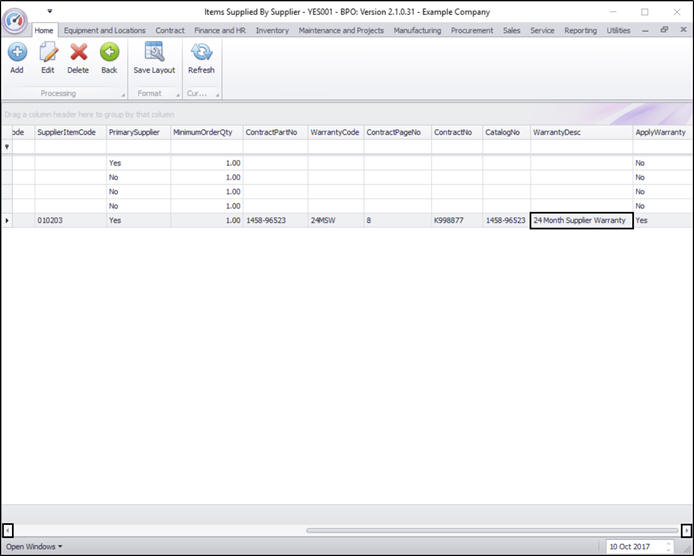This screenshot has height=556, width=694.
Task: Expand the Format group dialog launcher
Action: [178, 95]
